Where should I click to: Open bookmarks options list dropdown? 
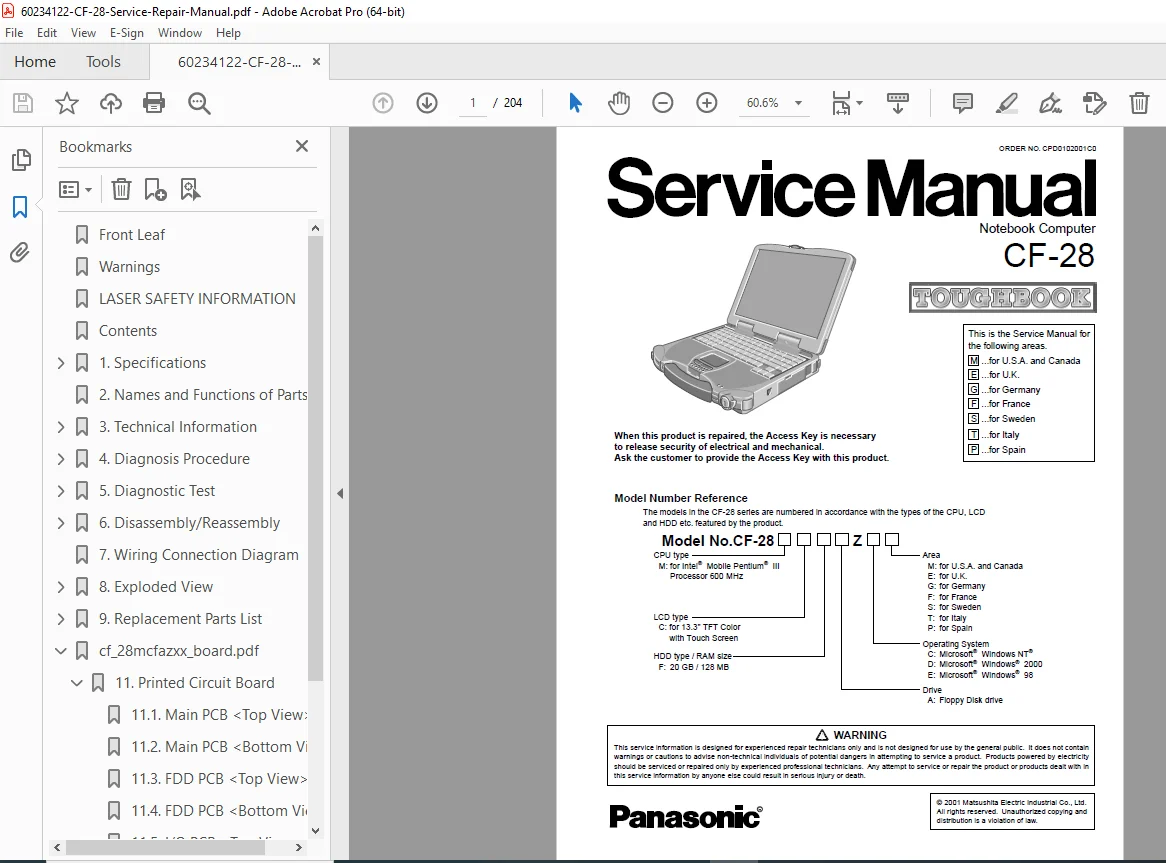75,190
